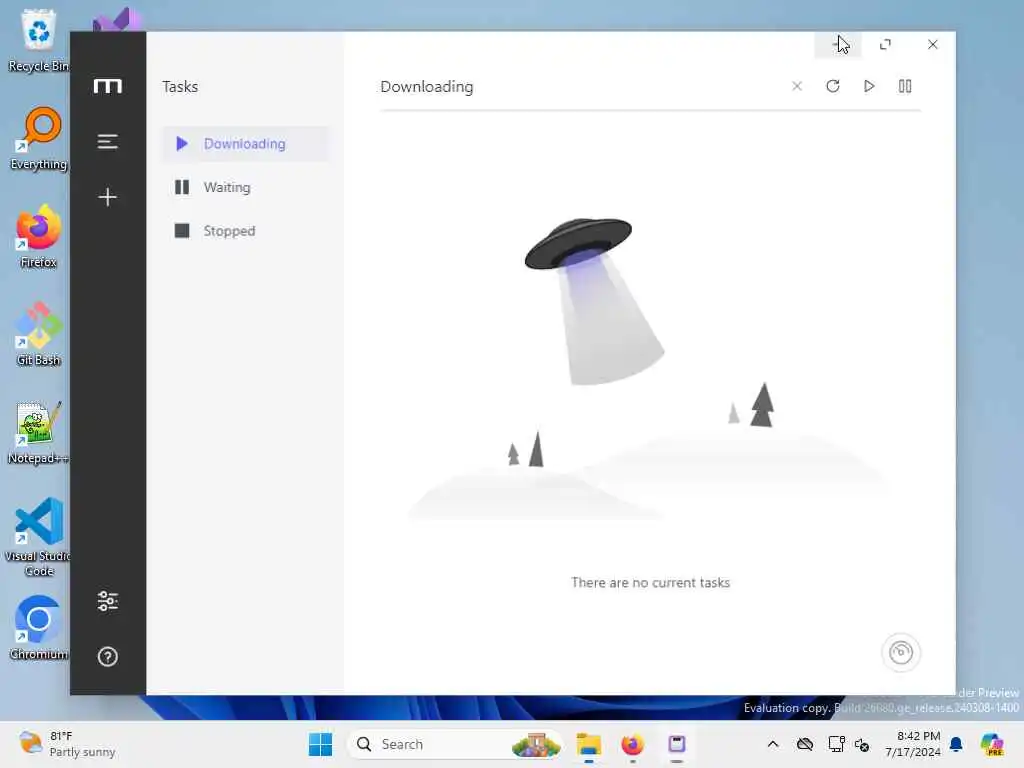Resume all tasks with play icon
This screenshot has height=768, width=1024.
coord(869,86)
